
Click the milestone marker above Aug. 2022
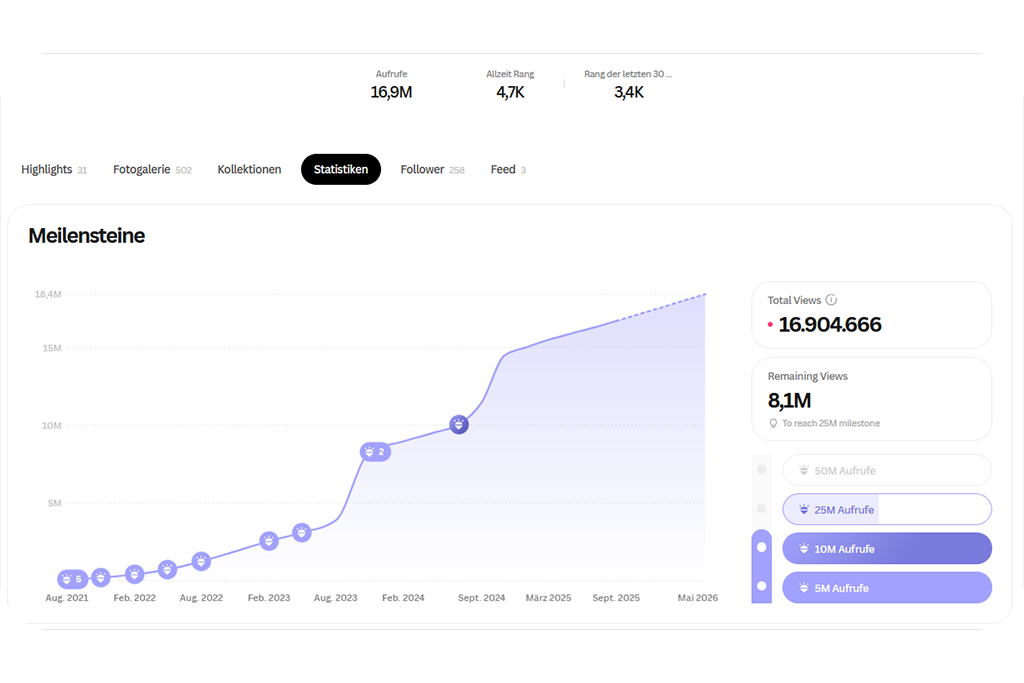pyautogui.click(x=201, y=562)
